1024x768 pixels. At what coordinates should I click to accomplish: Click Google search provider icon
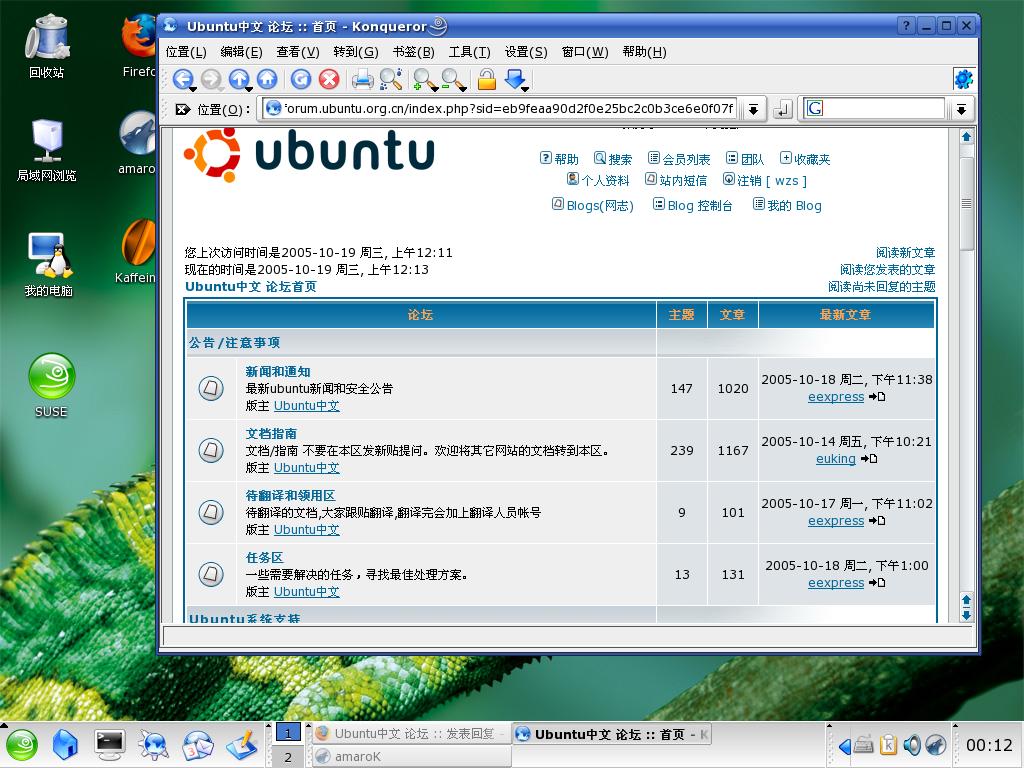(x=814, y=108)
